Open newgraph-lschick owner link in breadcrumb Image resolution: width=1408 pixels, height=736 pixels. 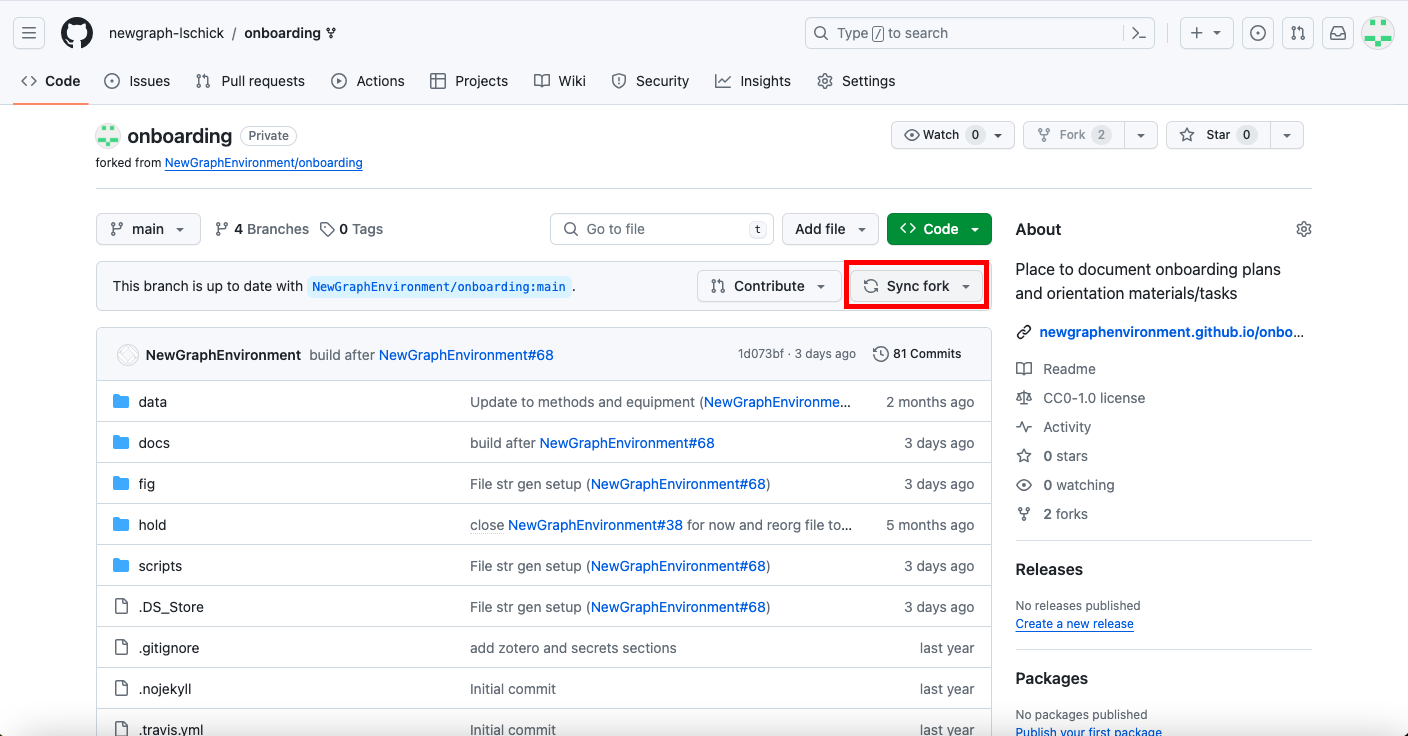pos(167,33)
